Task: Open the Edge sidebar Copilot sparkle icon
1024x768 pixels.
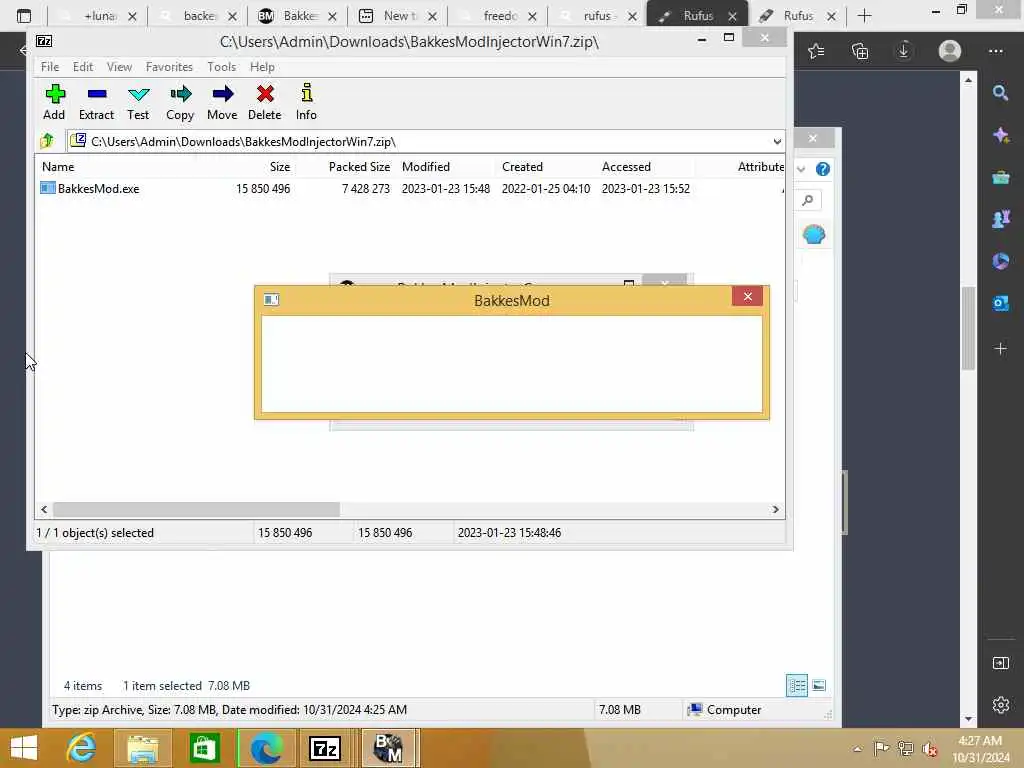Action: click(x=1000, y=135)
